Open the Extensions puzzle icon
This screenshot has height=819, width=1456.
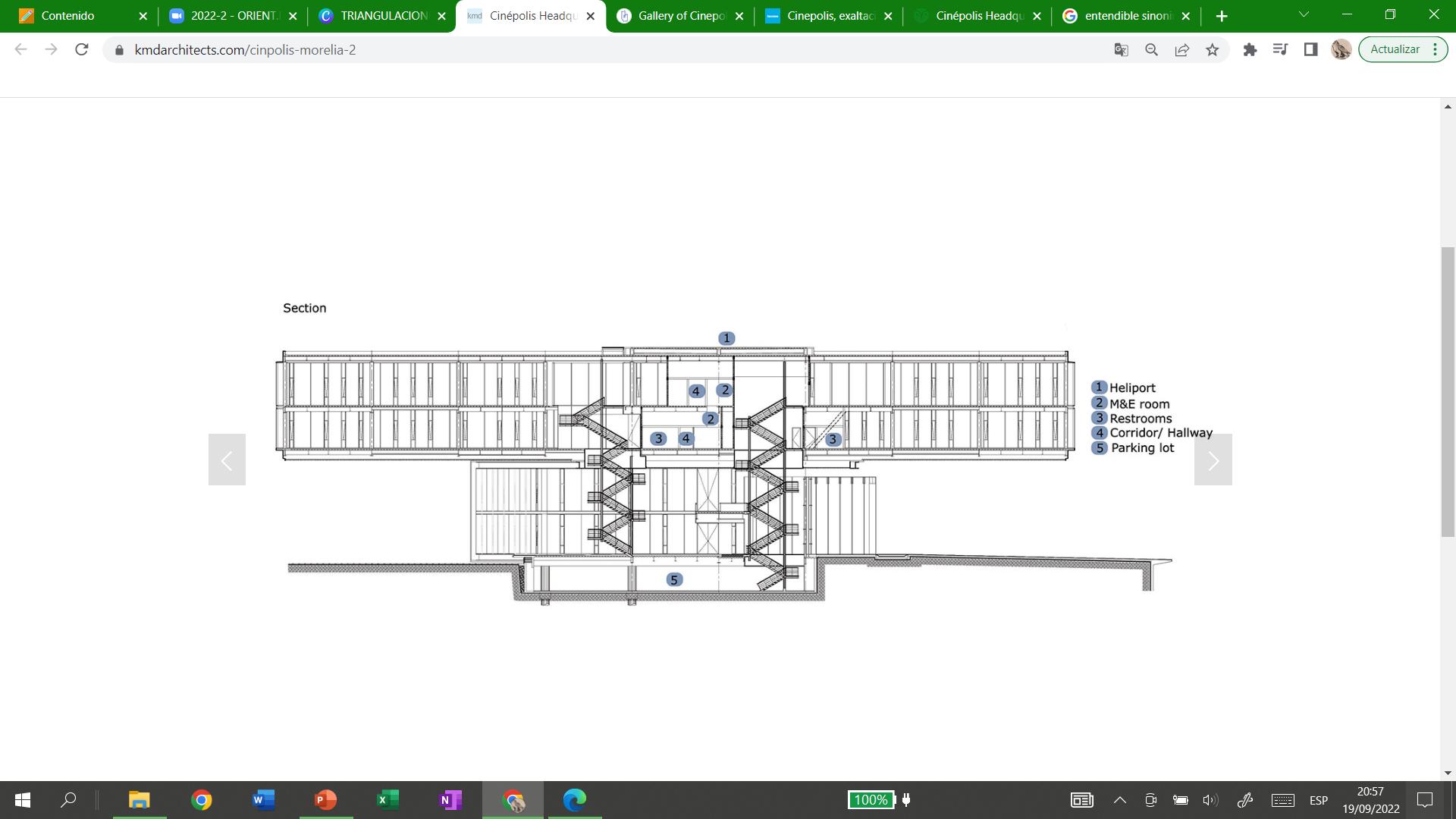click(1250, 50)
